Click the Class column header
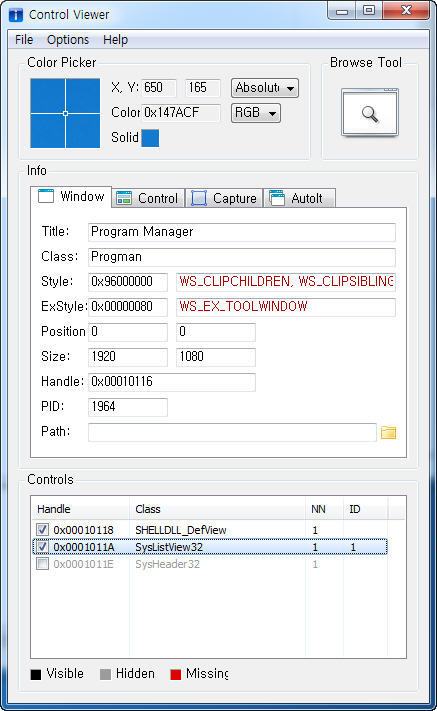The image size is (437, 711). [x=218, y=509]
